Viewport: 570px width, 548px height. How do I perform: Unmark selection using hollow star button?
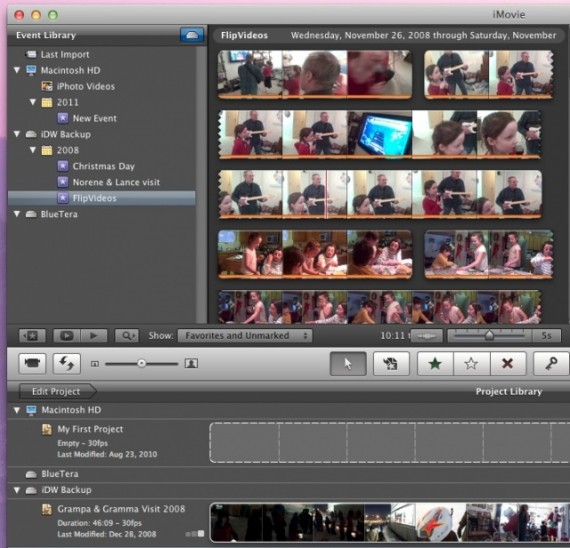[471, 363]
